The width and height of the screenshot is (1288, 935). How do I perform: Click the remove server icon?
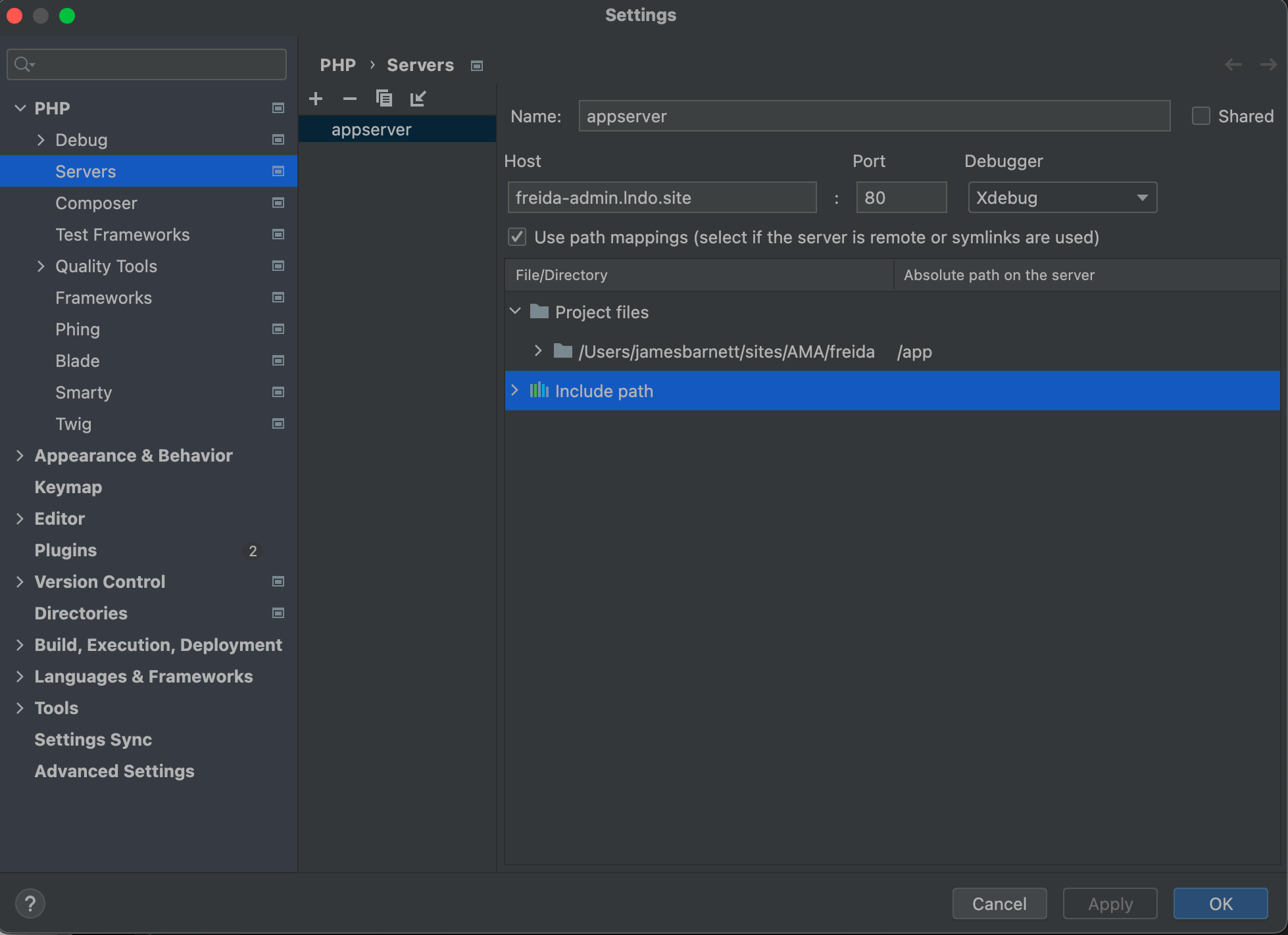coord(349,98)
